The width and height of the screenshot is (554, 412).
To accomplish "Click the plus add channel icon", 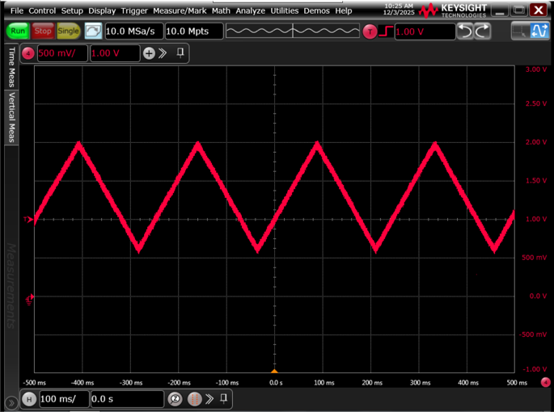I will tap(149, 53).
